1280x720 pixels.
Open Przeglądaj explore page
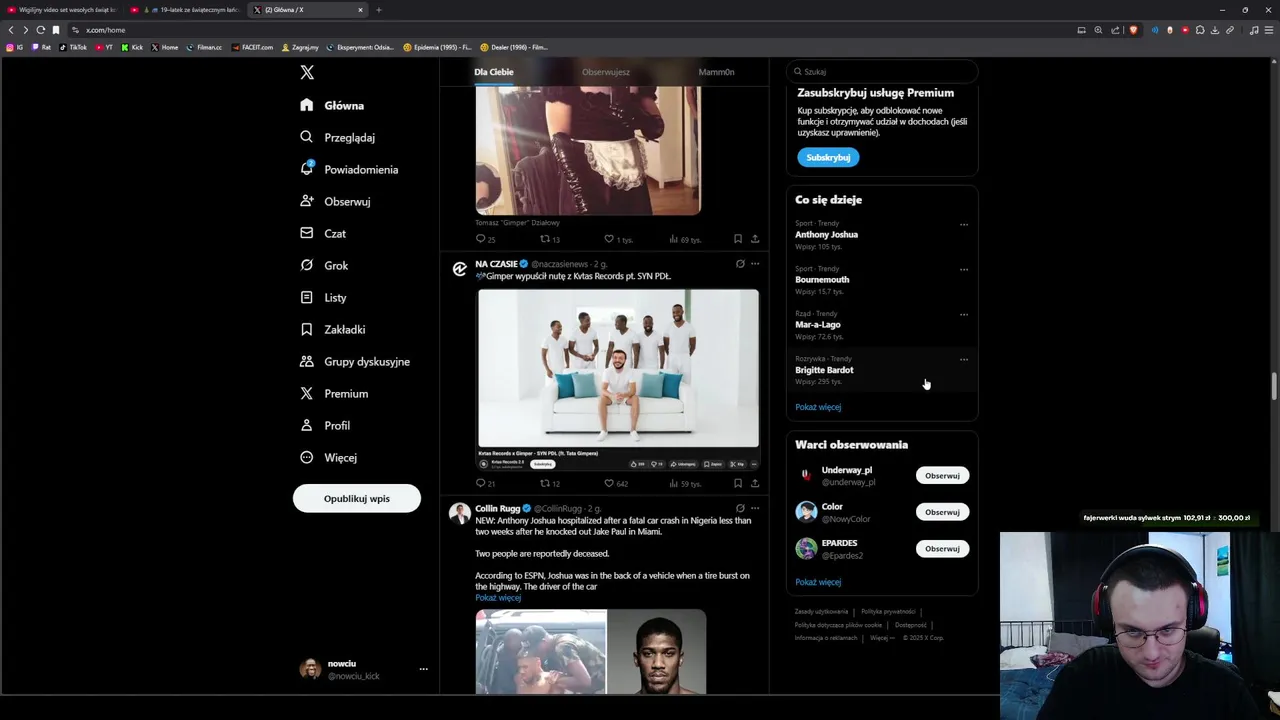337,137
